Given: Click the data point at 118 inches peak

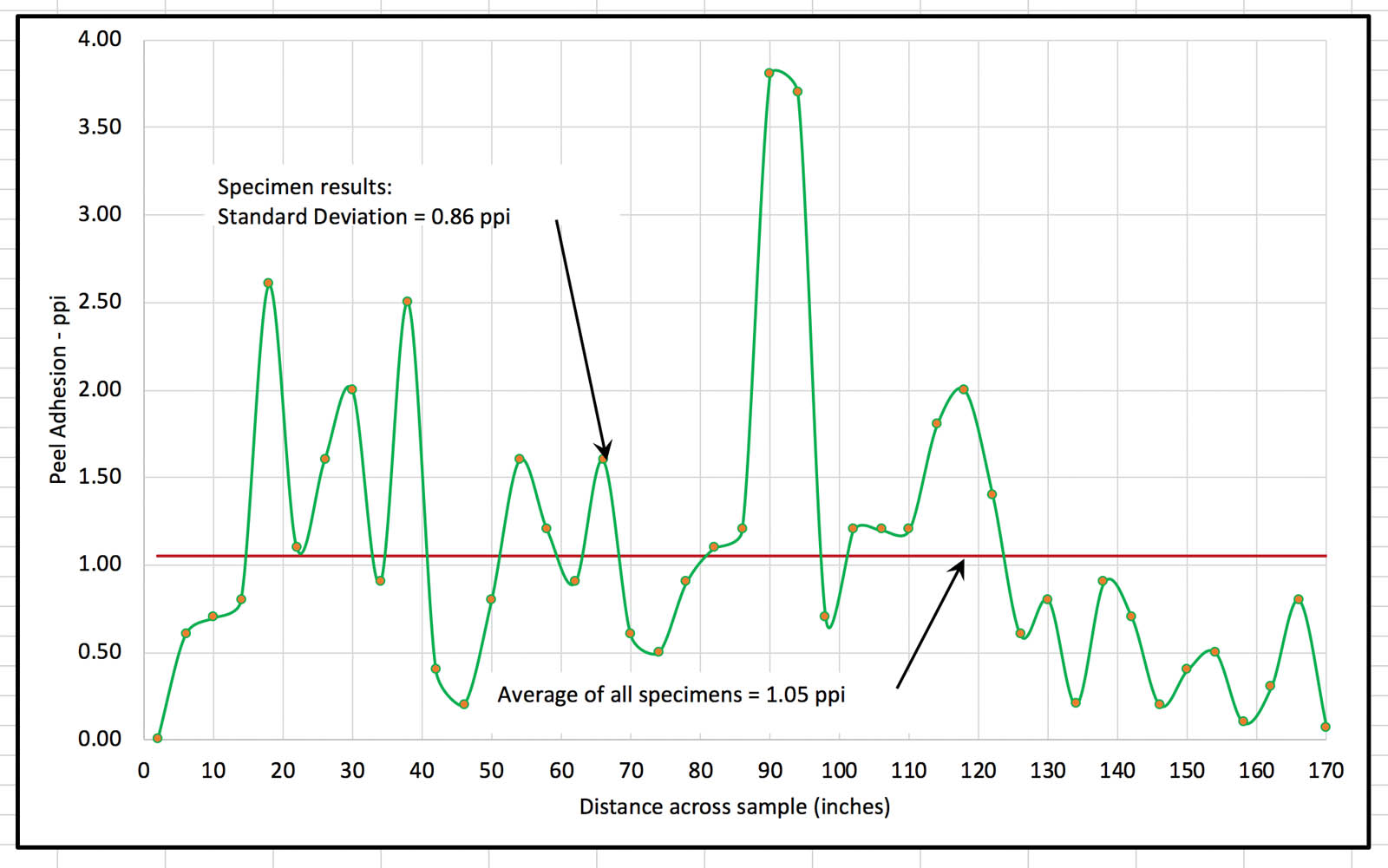Looking at the screenshot, I should click(963, 389).
